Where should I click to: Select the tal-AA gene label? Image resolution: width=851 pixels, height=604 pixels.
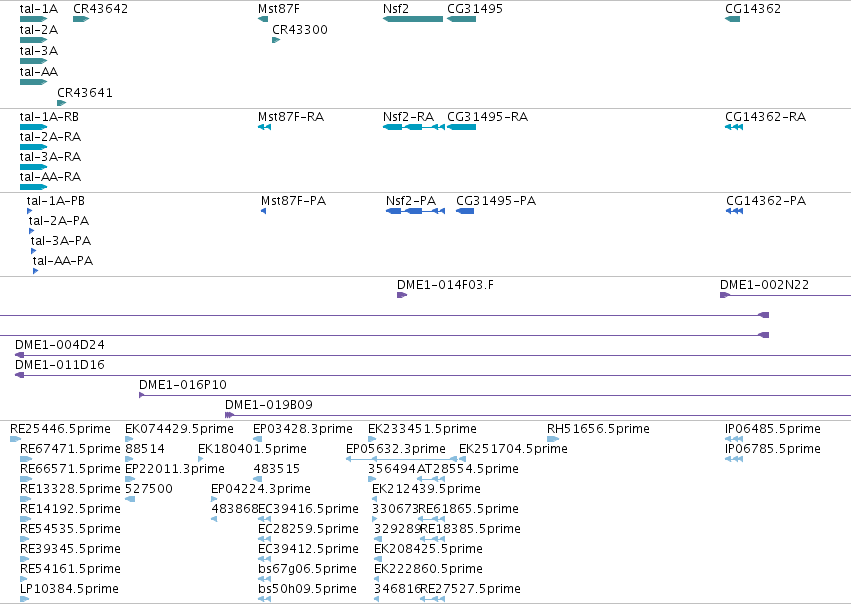tap(39, 72)
